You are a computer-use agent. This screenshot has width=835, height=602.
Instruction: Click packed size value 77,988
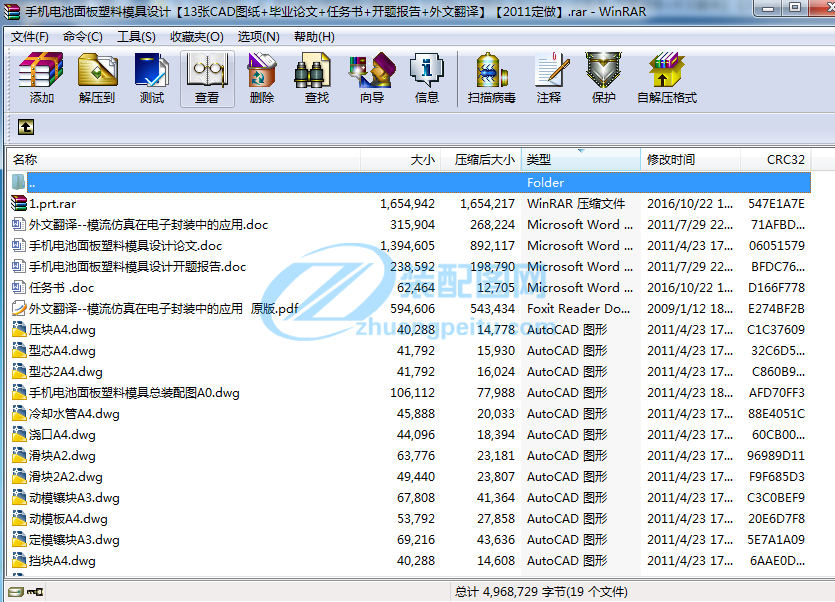click(496, 393)
